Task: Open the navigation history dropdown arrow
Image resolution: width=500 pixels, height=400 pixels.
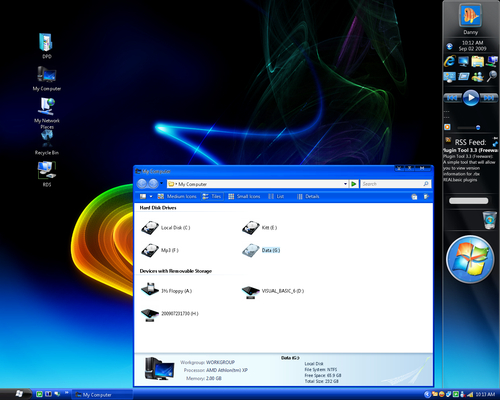Action: click(162, 183)
